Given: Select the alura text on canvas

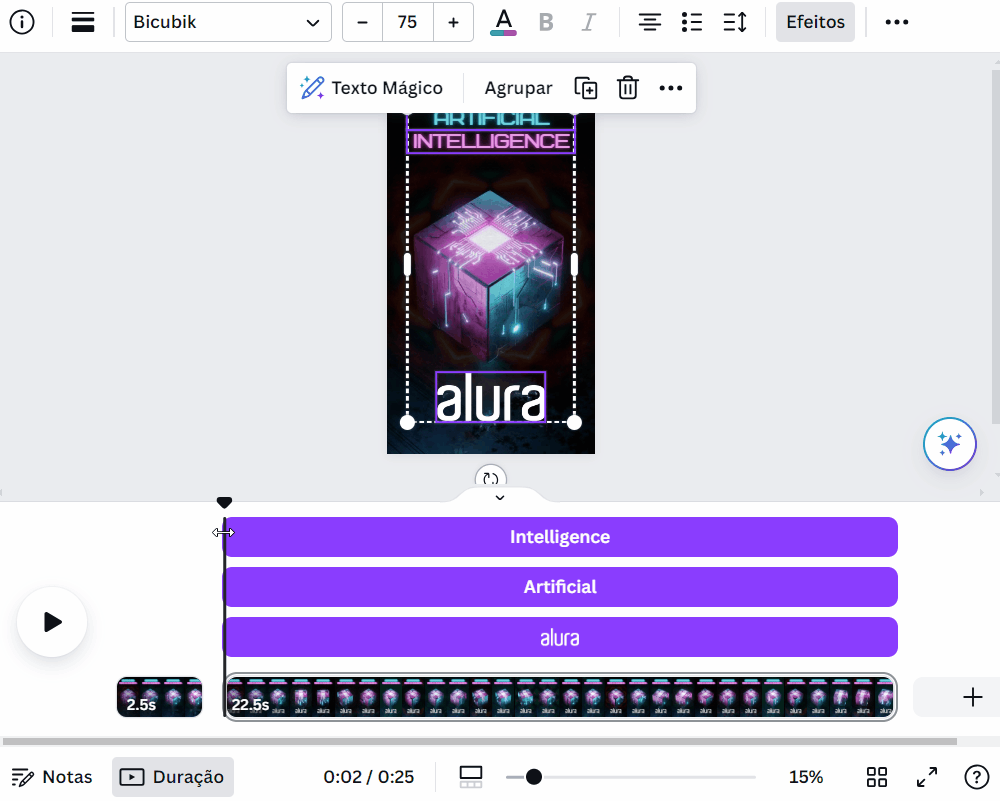Looking at the screenshot, I should 490,397.
